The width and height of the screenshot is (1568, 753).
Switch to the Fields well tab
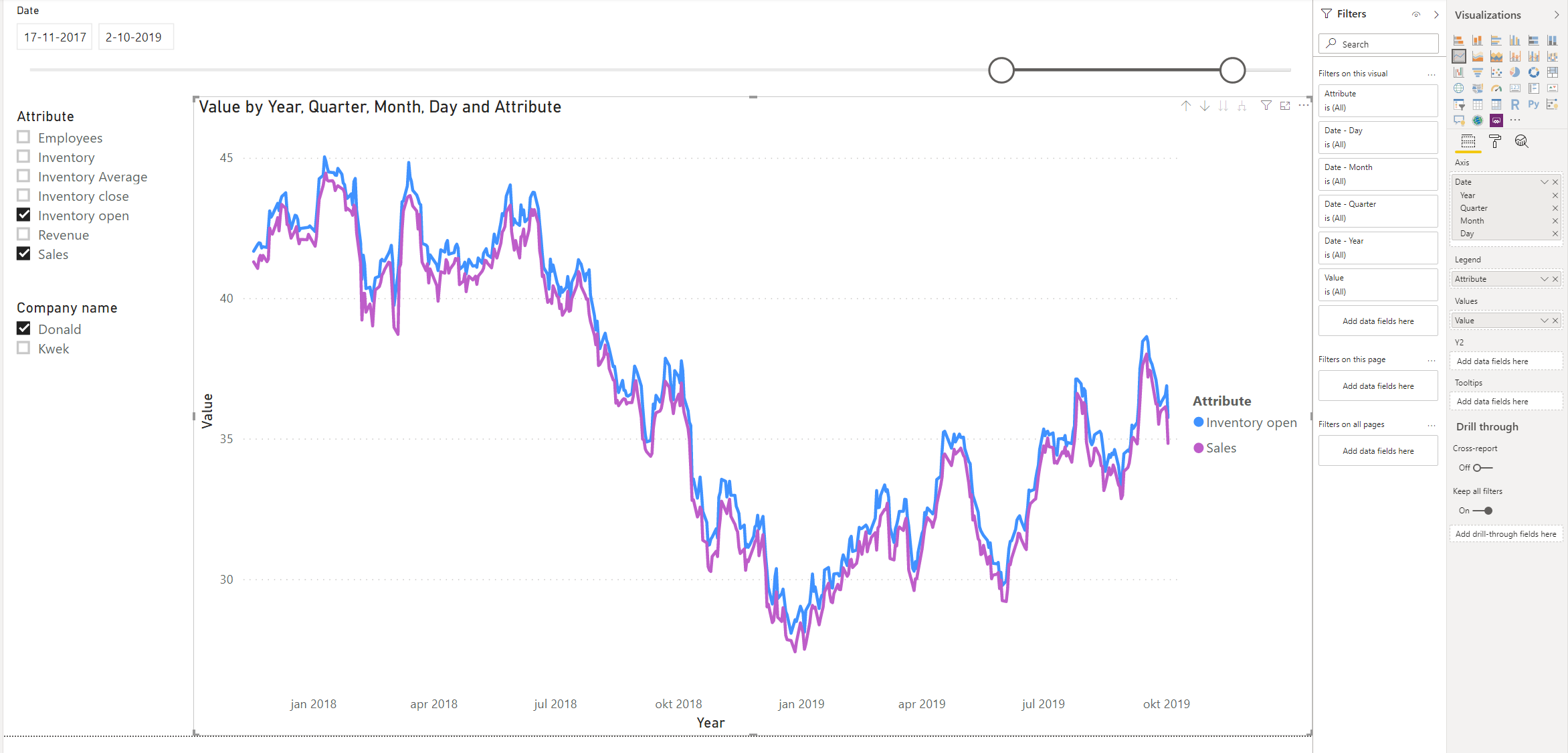click(1468, 141)
